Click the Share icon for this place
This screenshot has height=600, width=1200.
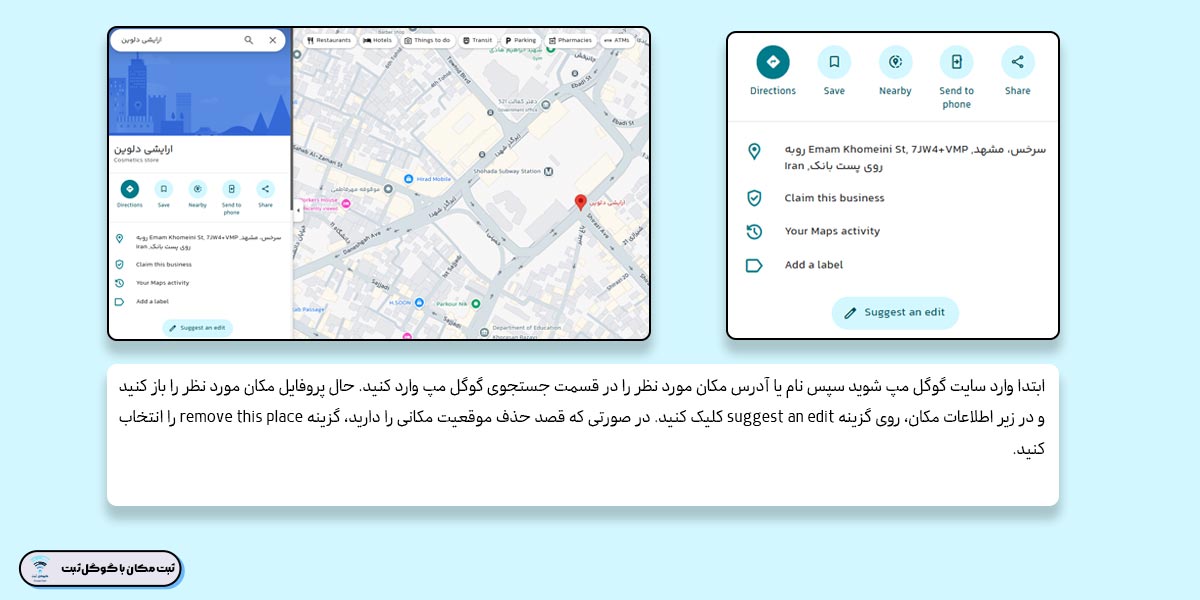[1017, 61]
